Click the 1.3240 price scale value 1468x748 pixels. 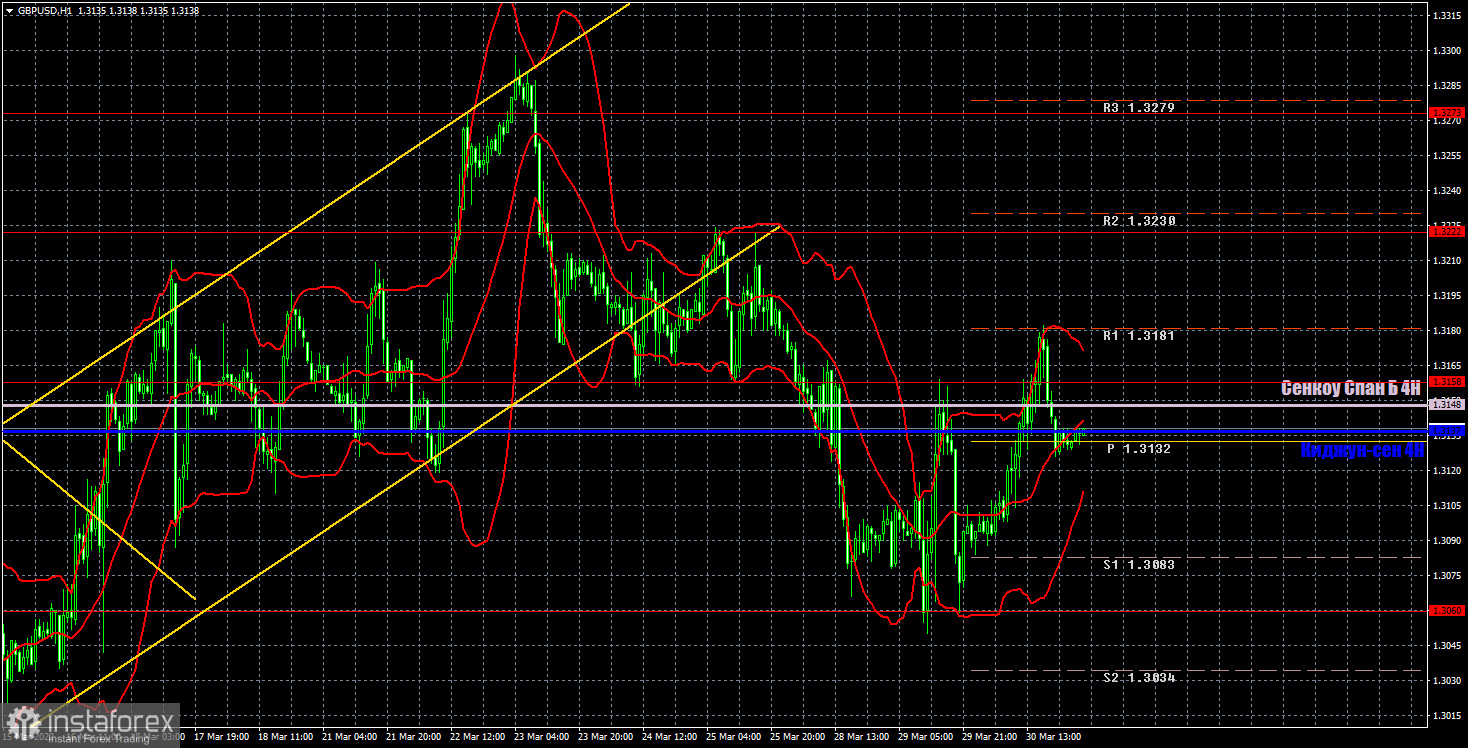pos(1447,191)
